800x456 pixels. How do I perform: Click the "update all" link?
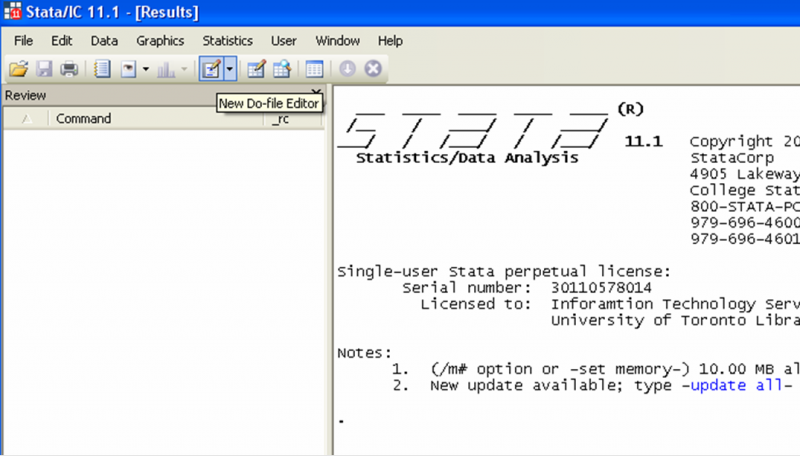[x=731, y=386]
